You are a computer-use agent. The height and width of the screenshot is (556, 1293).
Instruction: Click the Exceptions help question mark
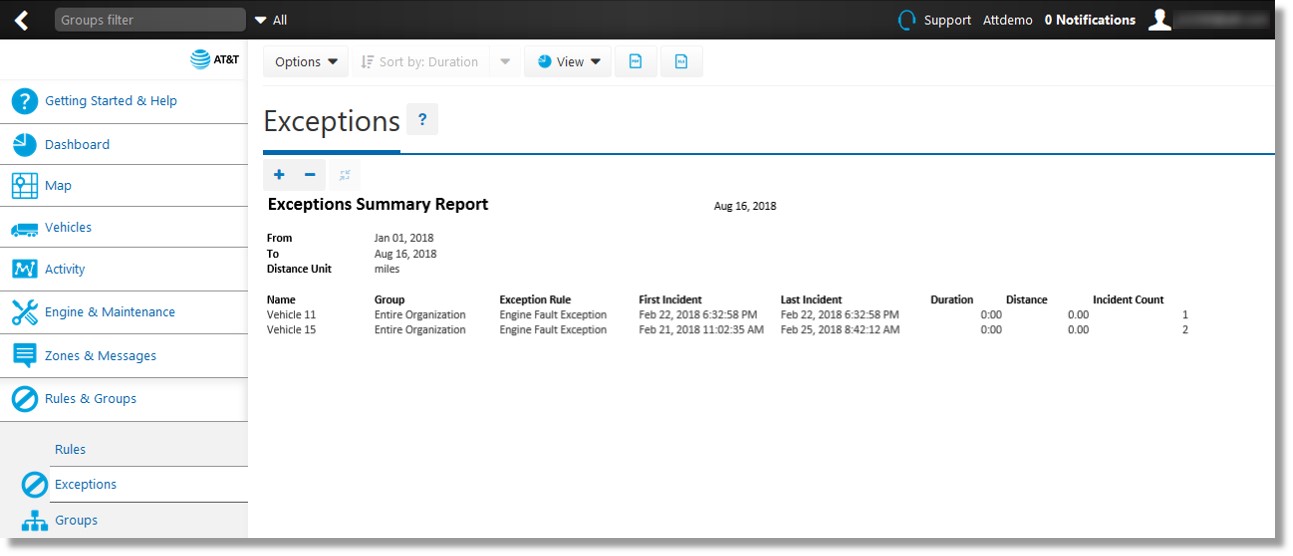click(x=422, y=120)
